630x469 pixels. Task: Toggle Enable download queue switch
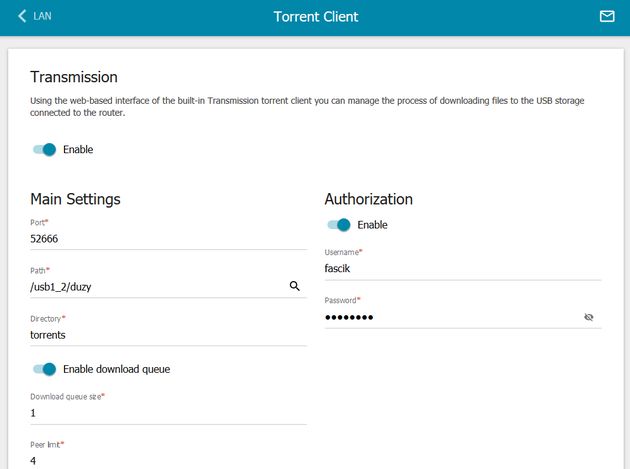pyautogui.click(x=44, y=369)
